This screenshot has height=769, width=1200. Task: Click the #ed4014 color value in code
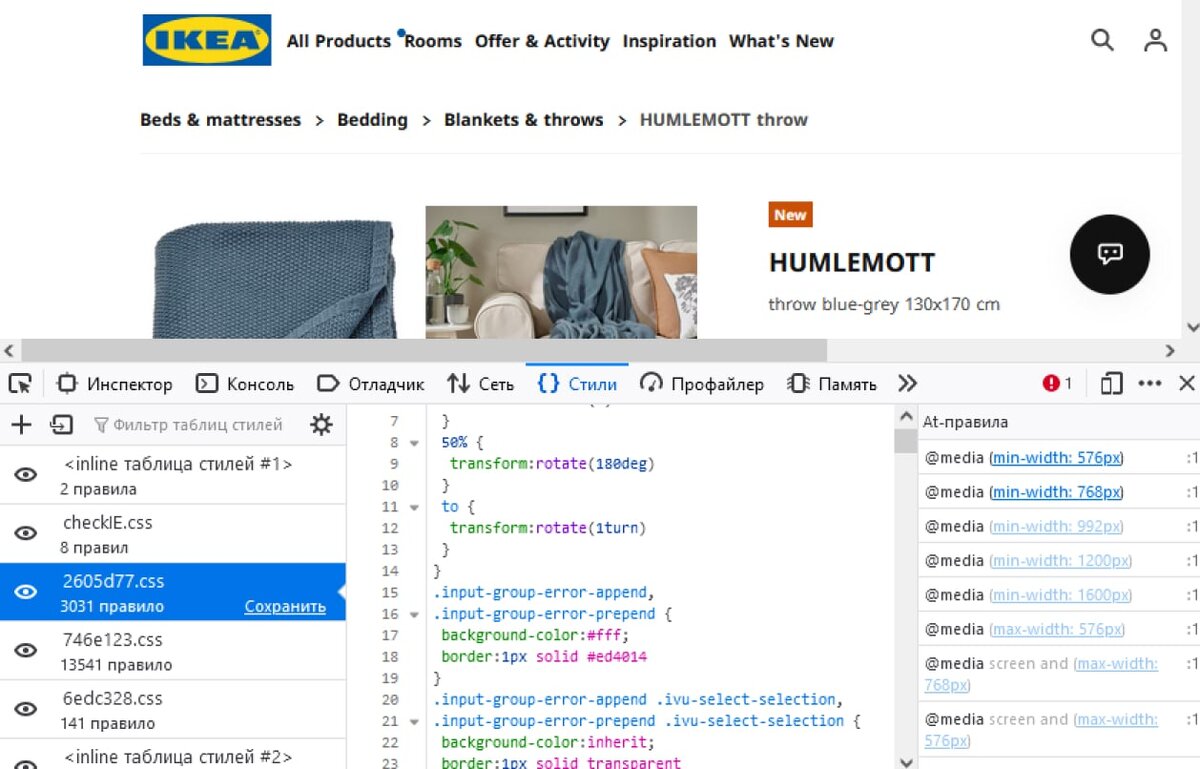click(618, 657)
